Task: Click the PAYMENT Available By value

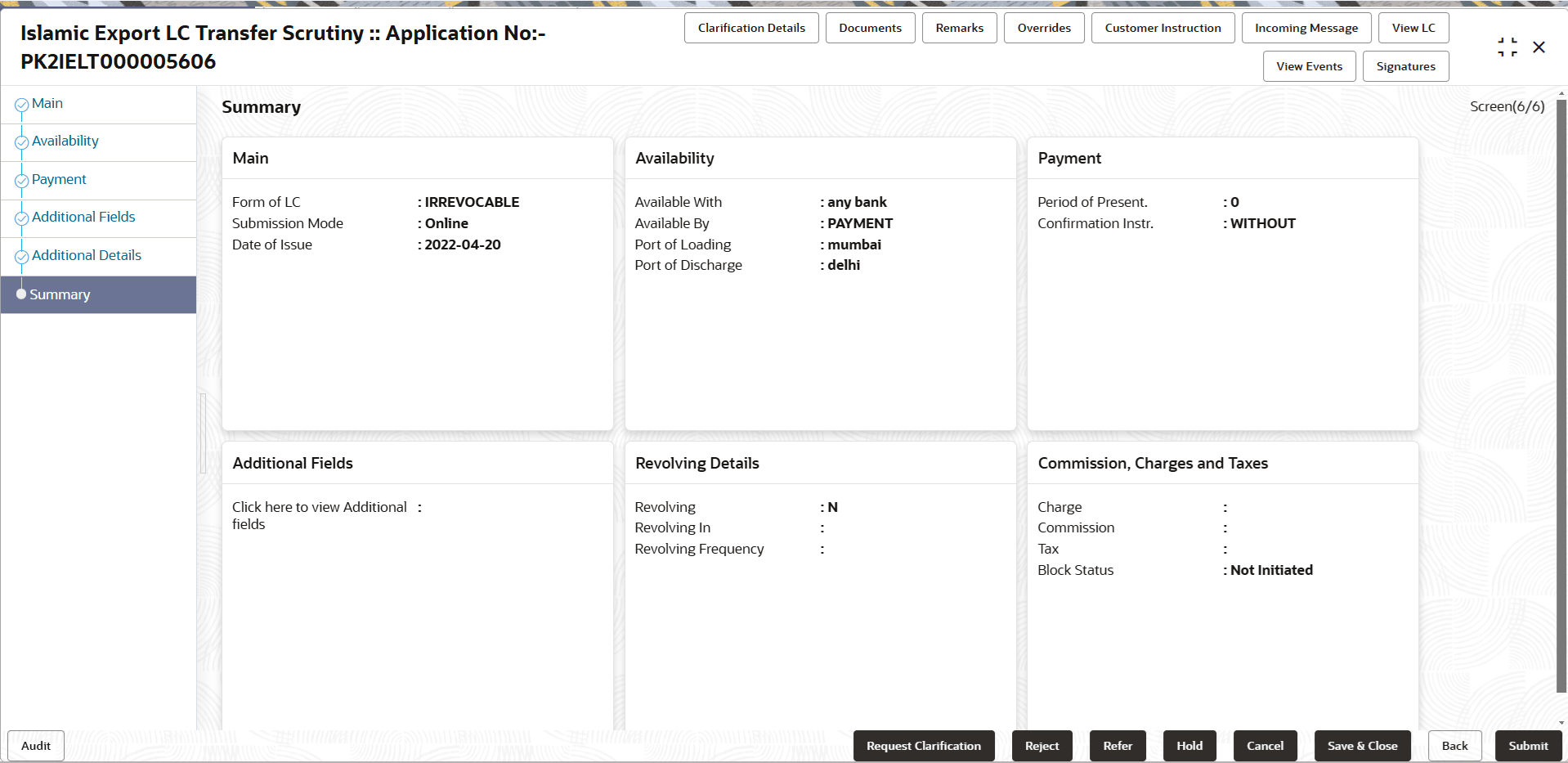Action: point(860,223)
